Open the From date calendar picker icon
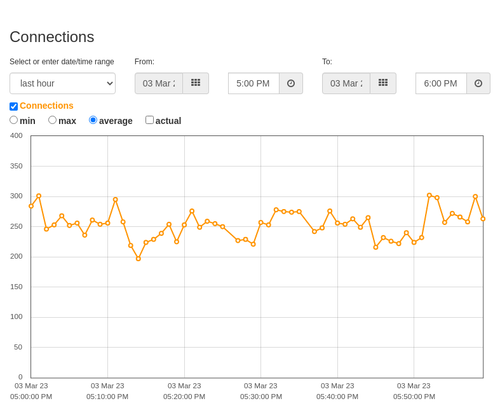The height and width of the screenshot is (403, 500). 196,83
